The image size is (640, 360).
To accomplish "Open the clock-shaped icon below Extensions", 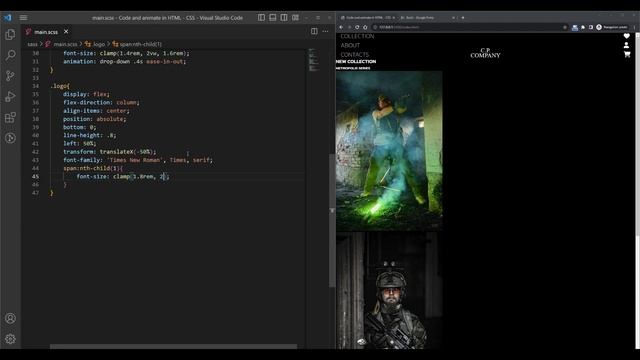I will click(x=10, y=138).
